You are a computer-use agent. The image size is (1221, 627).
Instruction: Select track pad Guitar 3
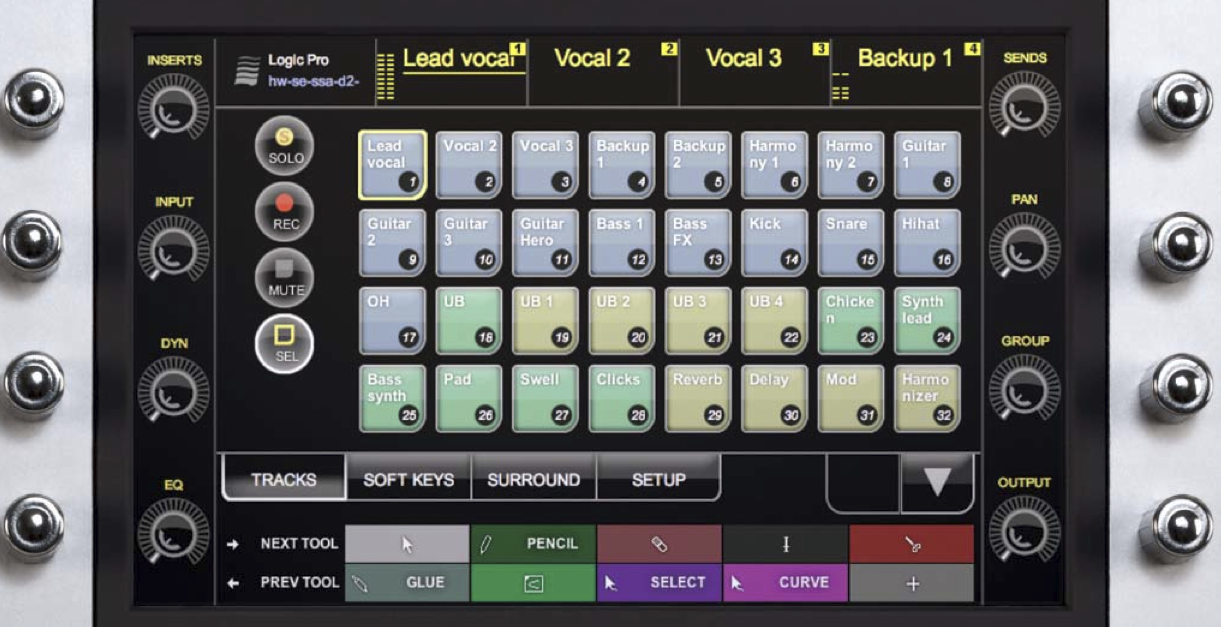pyautogui.click(x=469, y=243)
